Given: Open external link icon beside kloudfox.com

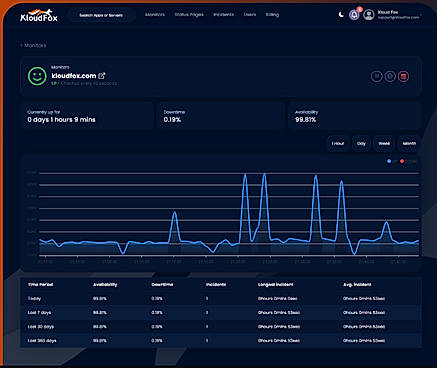Looking at the screenshot, I should tap(102, 76).
